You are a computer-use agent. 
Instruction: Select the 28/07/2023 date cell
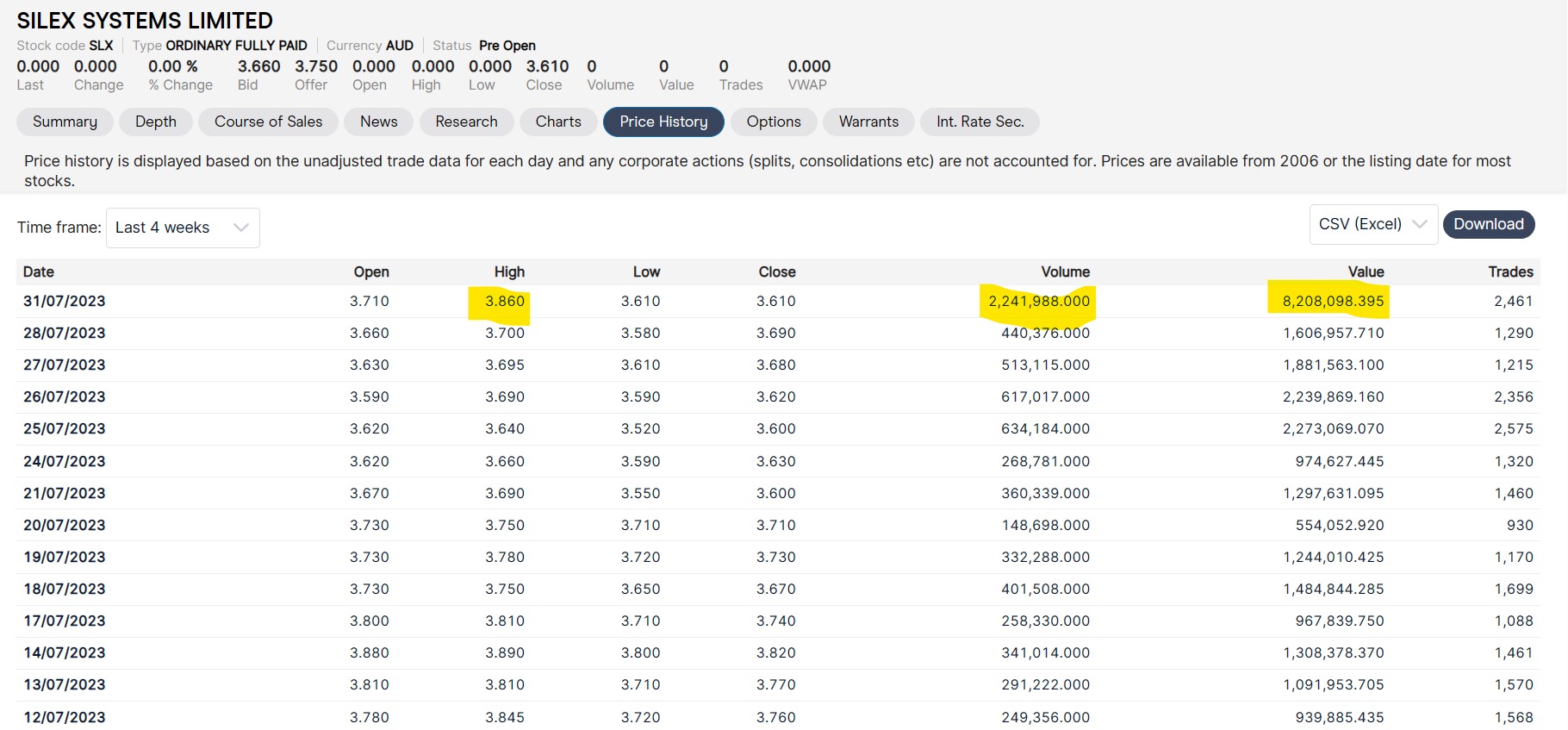tap(65, 334)
